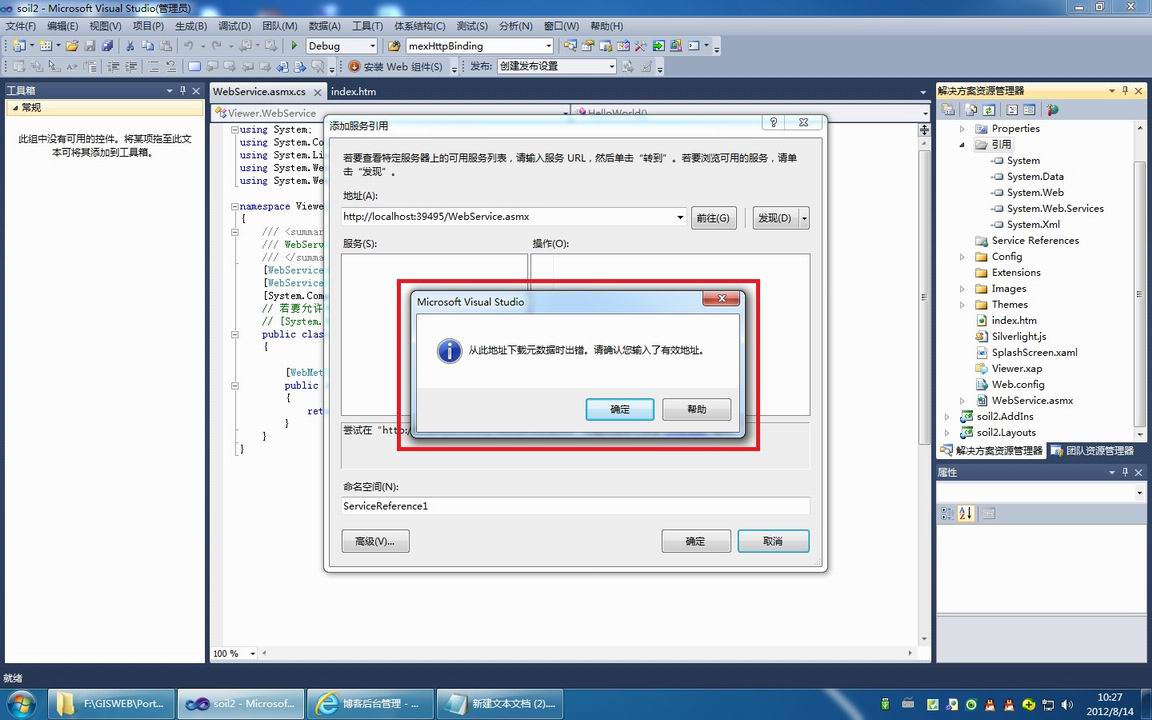1152x720 pixels.
Task: Start debugging with the green play icon
Action: pyautogui.click(x=294, y=46)
